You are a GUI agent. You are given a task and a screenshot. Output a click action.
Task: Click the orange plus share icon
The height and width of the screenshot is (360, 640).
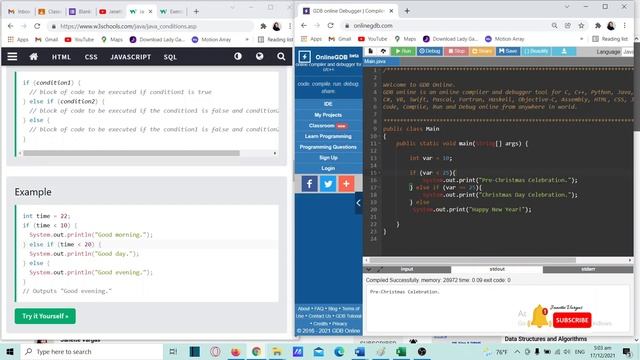tap(347, 184)
